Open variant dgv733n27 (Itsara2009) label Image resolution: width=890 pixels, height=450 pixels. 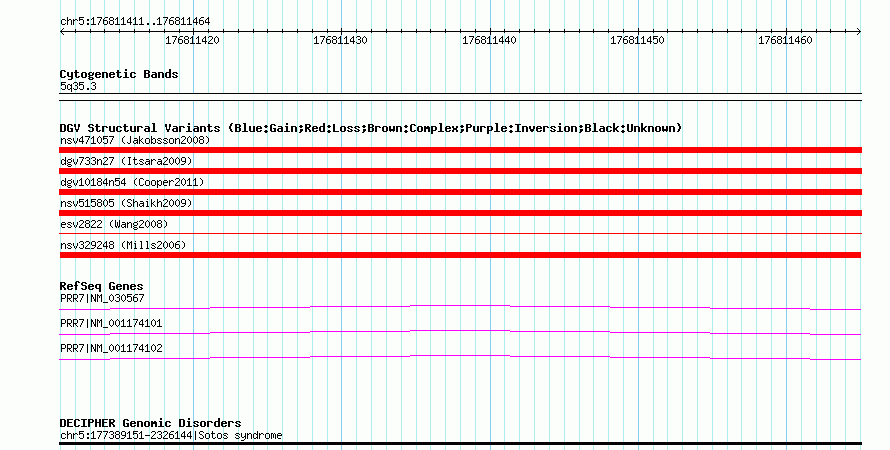(126, 161)
